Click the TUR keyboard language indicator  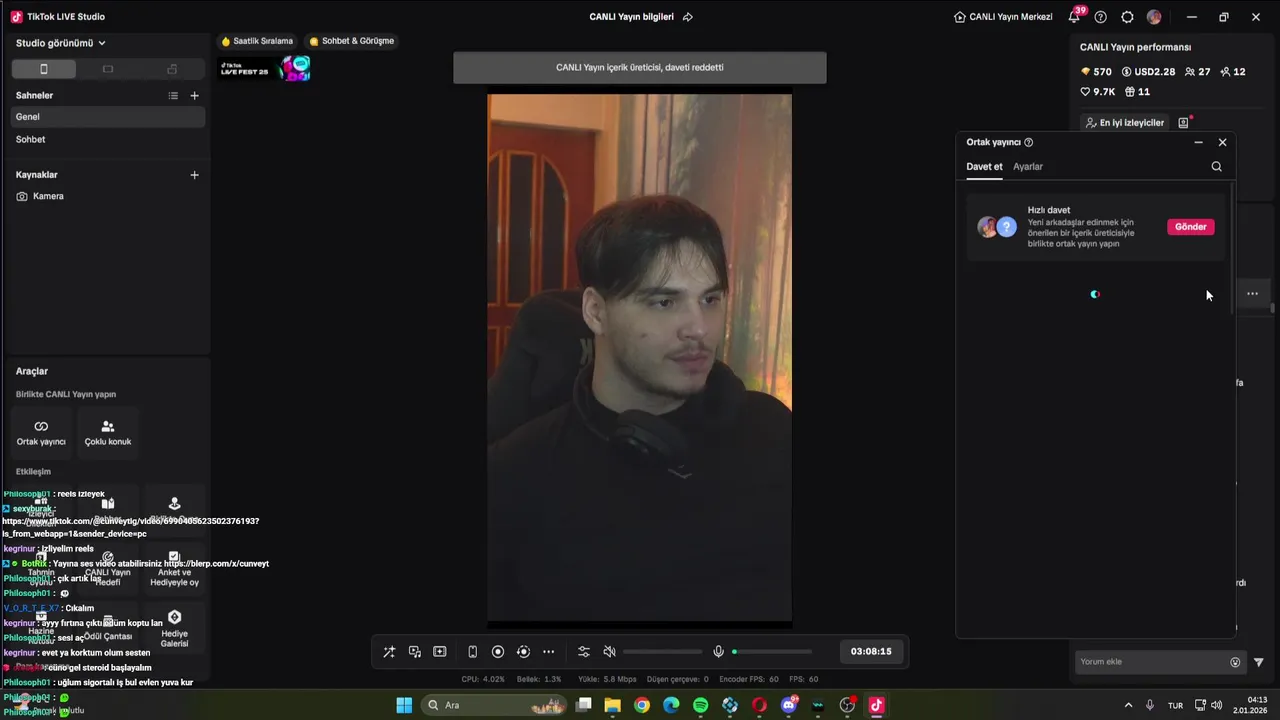(x=1175, y=705)
